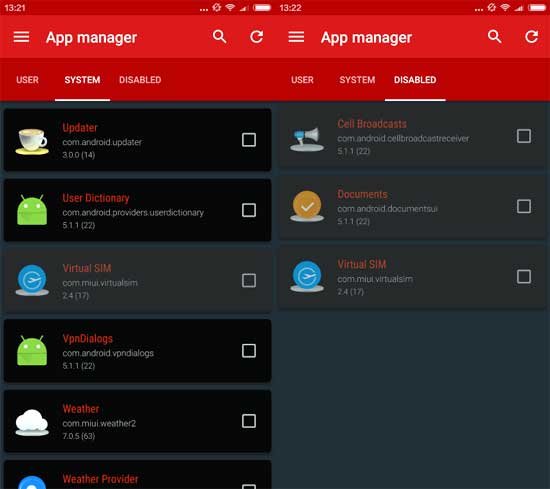Tap search icon in right App manager
This screenshot has height=489, width=550.
point(495,36)
